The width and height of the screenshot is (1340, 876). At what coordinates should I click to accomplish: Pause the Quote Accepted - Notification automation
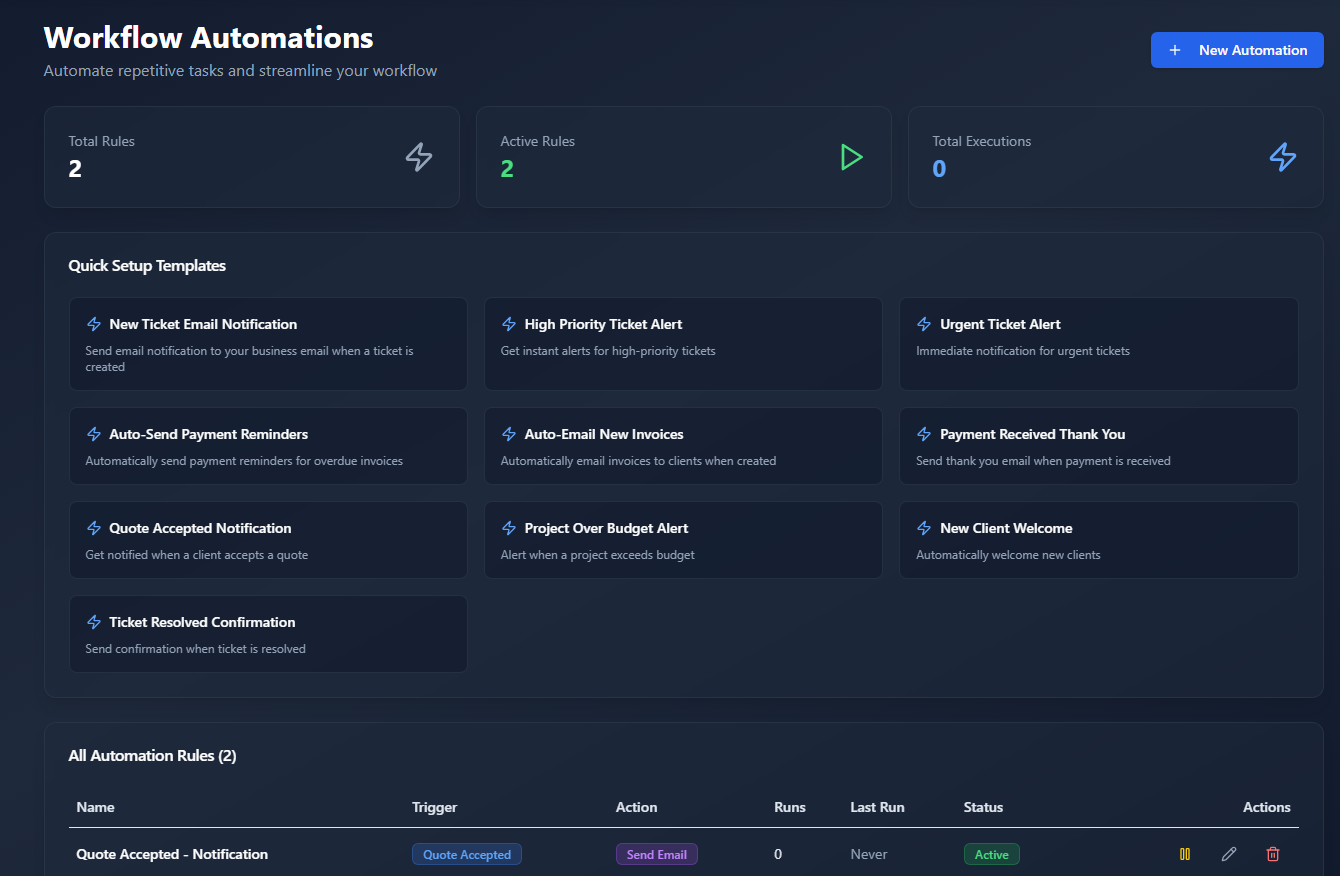(1185, 854)
